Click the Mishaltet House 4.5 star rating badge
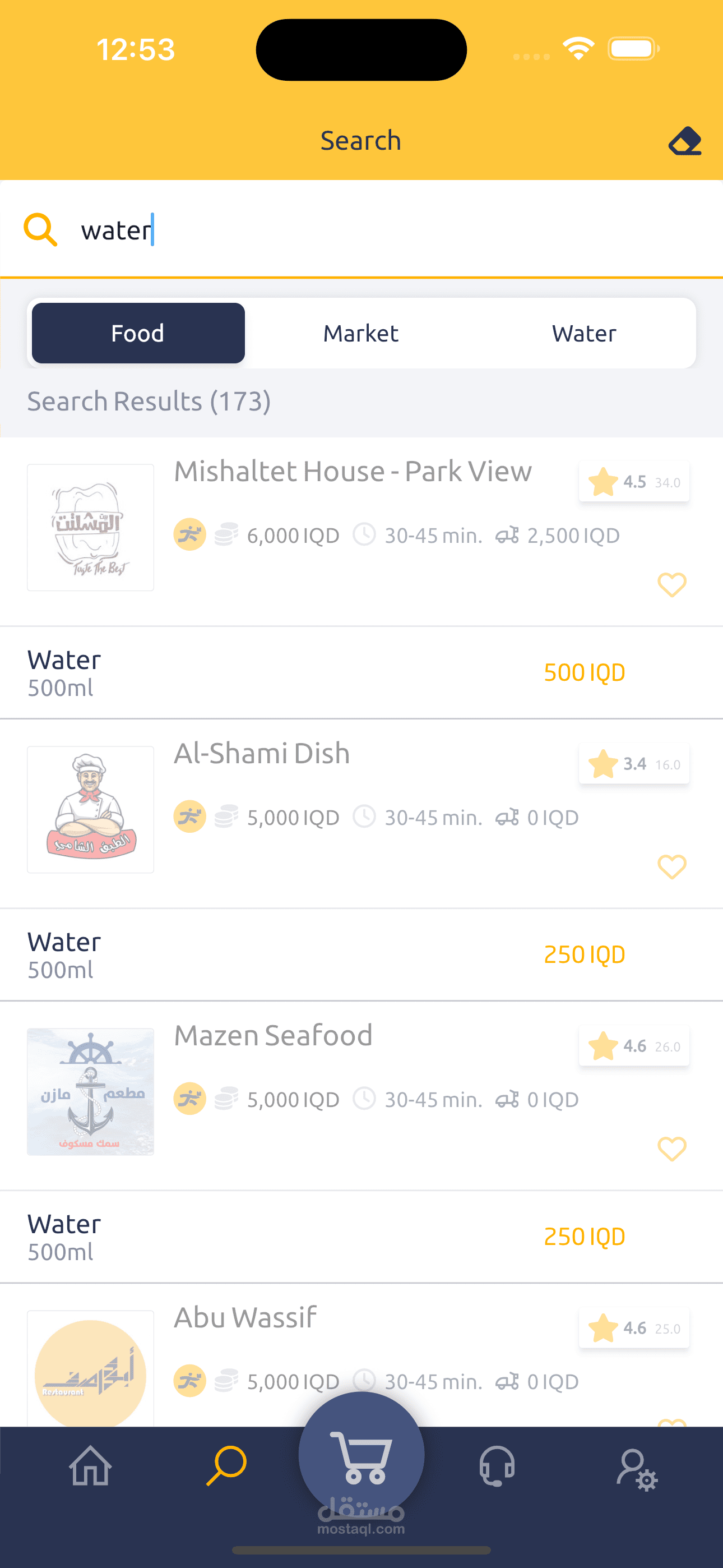The height and width of the screenshot is (1568, 723). point(633,482)
